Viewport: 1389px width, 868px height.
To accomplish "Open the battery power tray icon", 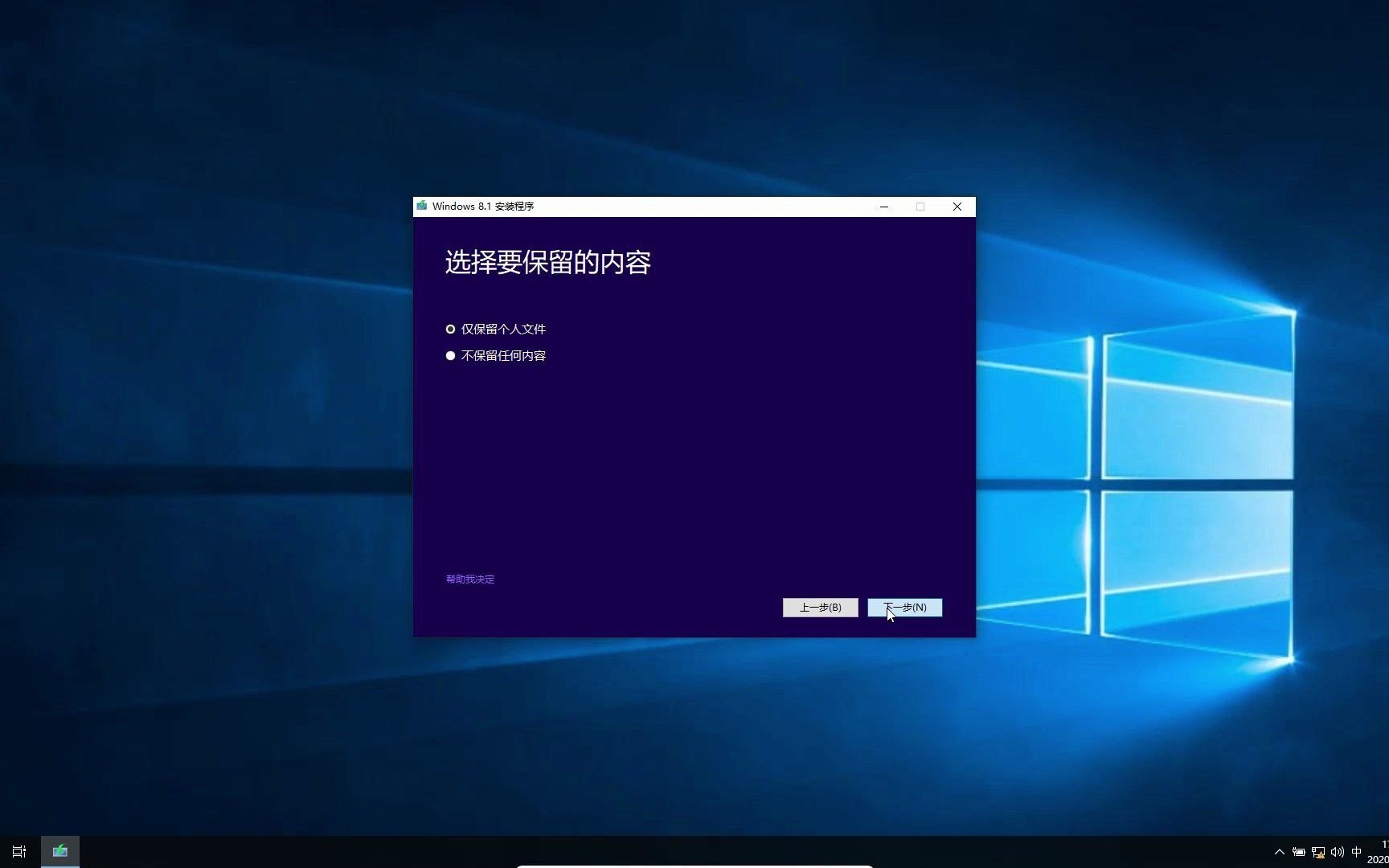I will point(1298,852).
